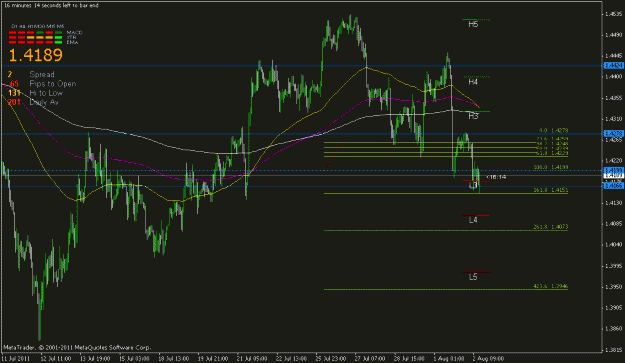Click the -65 pips to open value
625x363 pixels.
(x=14, y=84)
